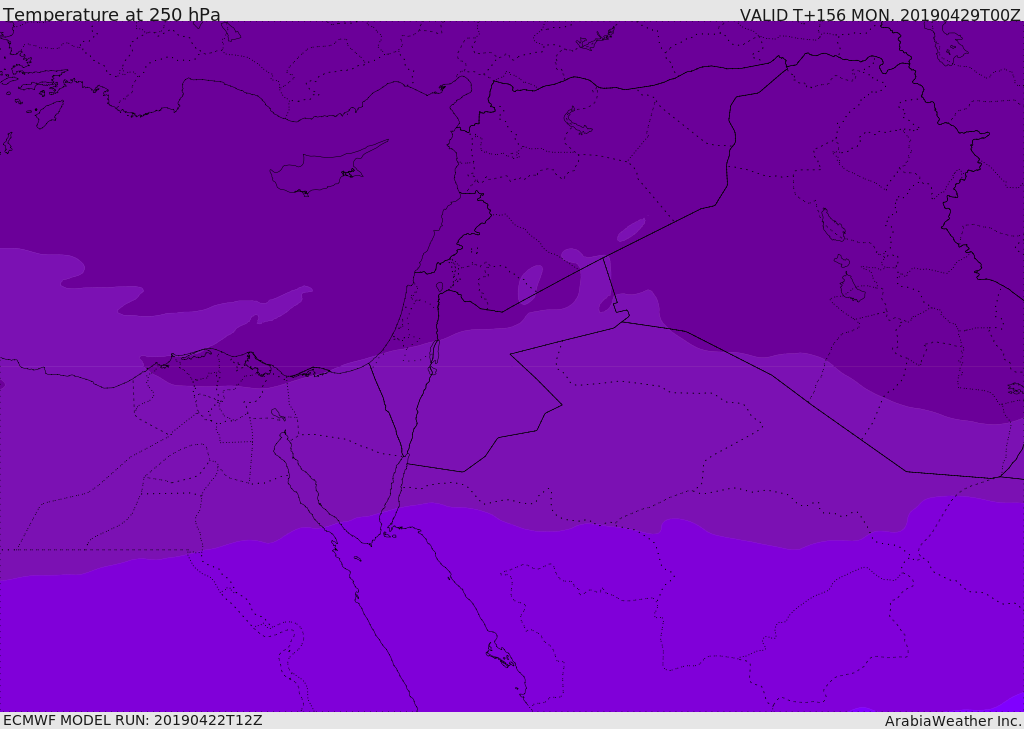Image resolution: width=1024 pixels, height=729 pixels.
Task: Click the small light oval patch over Syria
Action: (631, 230)
